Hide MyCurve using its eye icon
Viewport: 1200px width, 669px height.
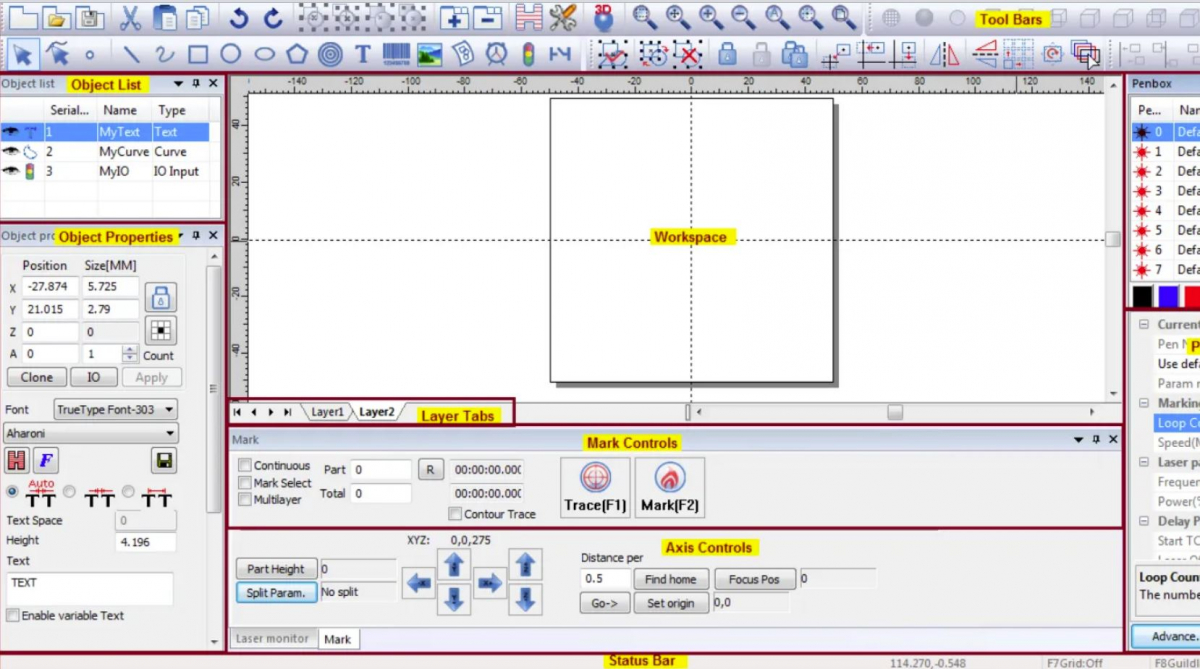click(11, 152)
